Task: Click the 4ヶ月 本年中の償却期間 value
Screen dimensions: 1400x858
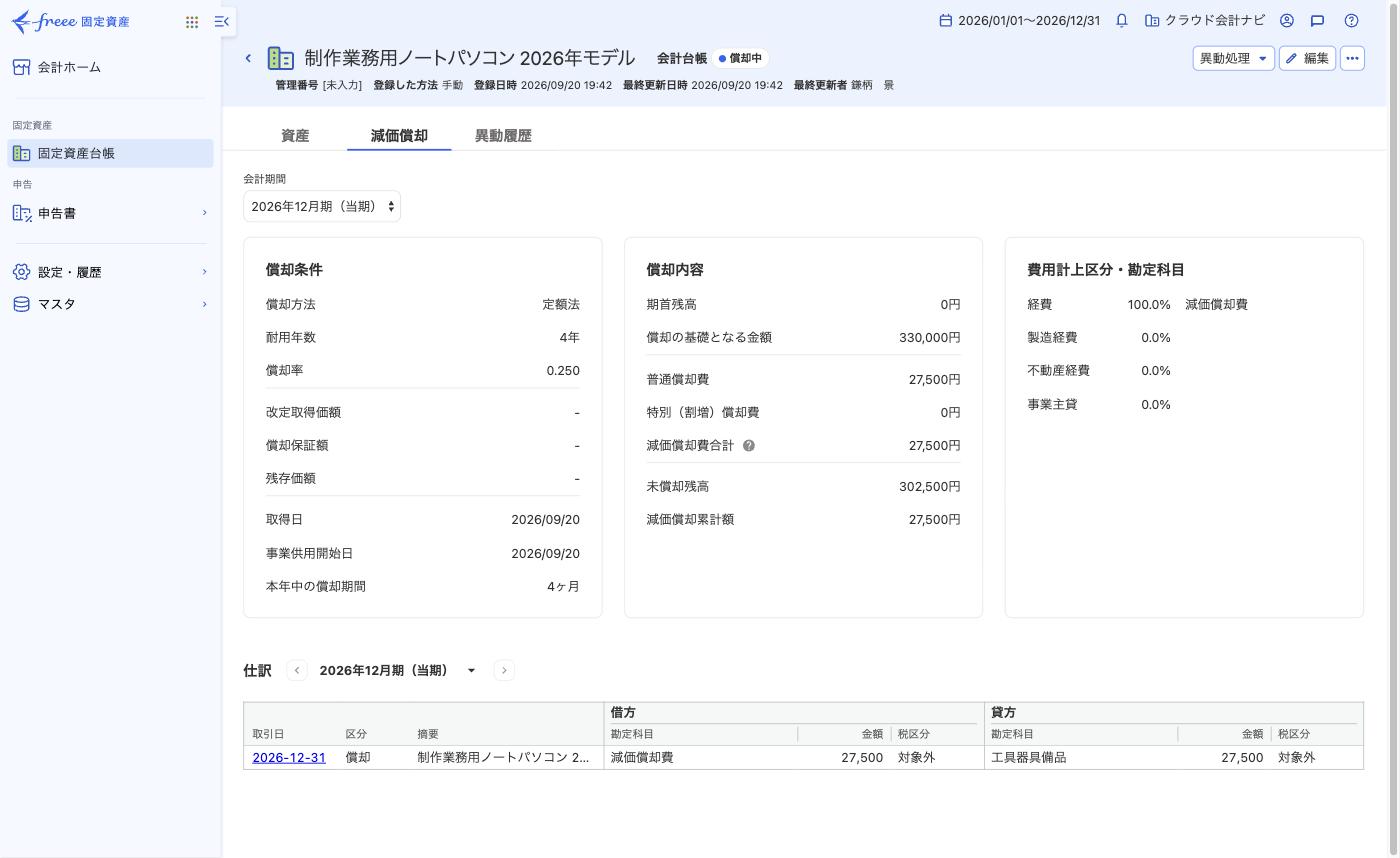Action: [563, 587]
